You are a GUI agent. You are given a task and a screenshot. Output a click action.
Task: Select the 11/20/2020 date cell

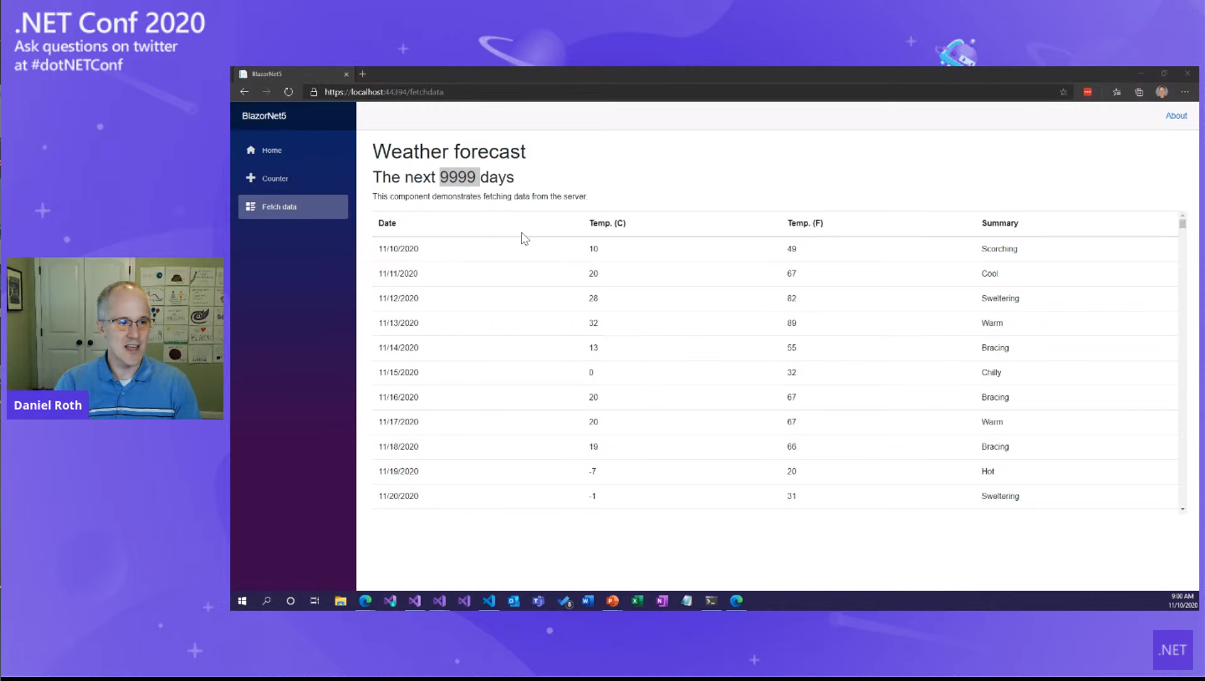coord(398,496)
